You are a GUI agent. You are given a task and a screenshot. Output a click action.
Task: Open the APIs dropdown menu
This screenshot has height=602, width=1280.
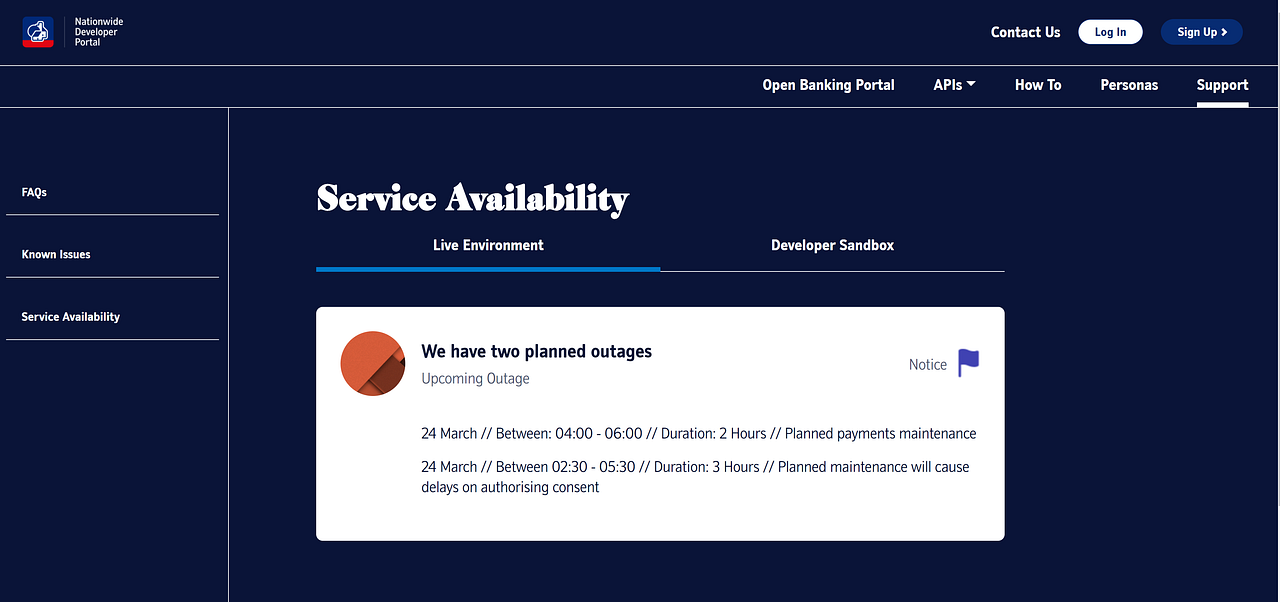(x=953, y=85)
